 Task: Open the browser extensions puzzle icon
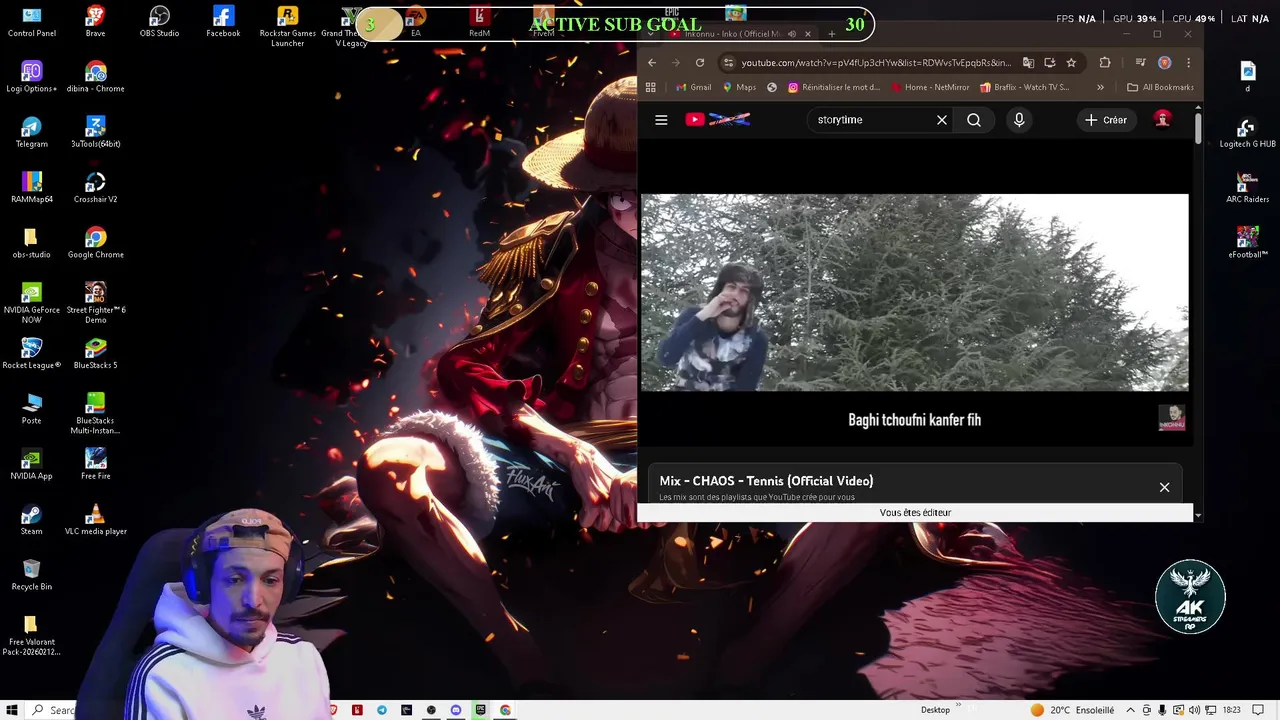coord(1105,62)
